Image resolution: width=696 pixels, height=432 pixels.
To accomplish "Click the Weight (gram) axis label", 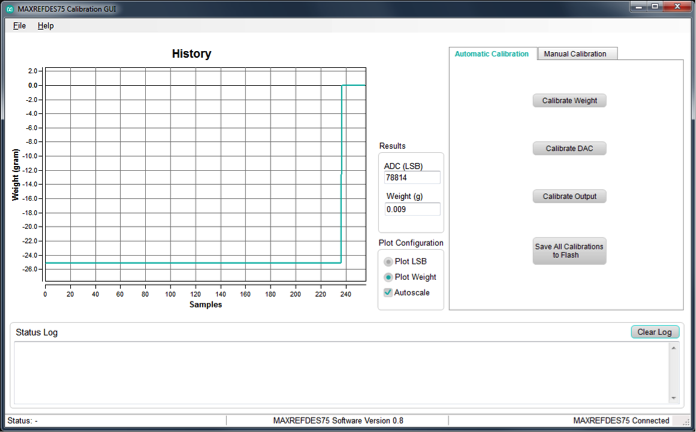I will click(16, 175).
